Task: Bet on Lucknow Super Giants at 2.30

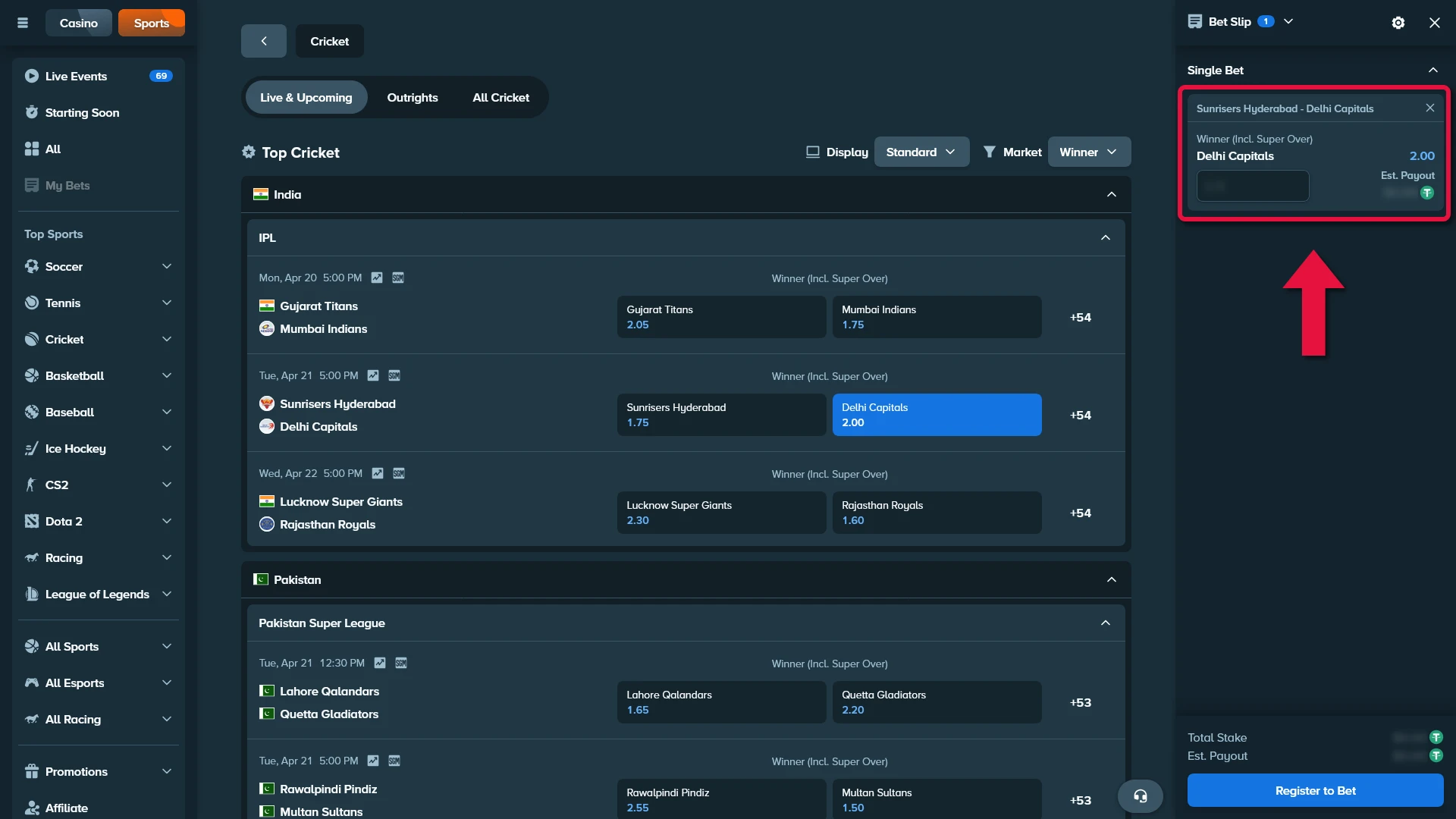Action: pos(721,513)
